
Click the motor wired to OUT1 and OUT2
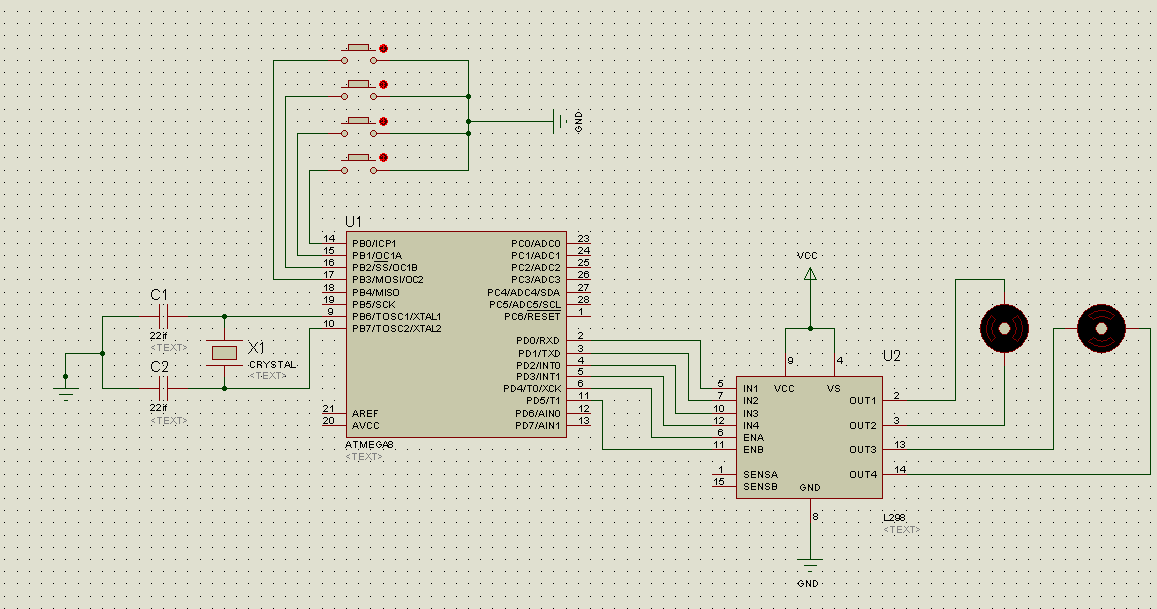pyautogui.click(x=1004, y=326)
